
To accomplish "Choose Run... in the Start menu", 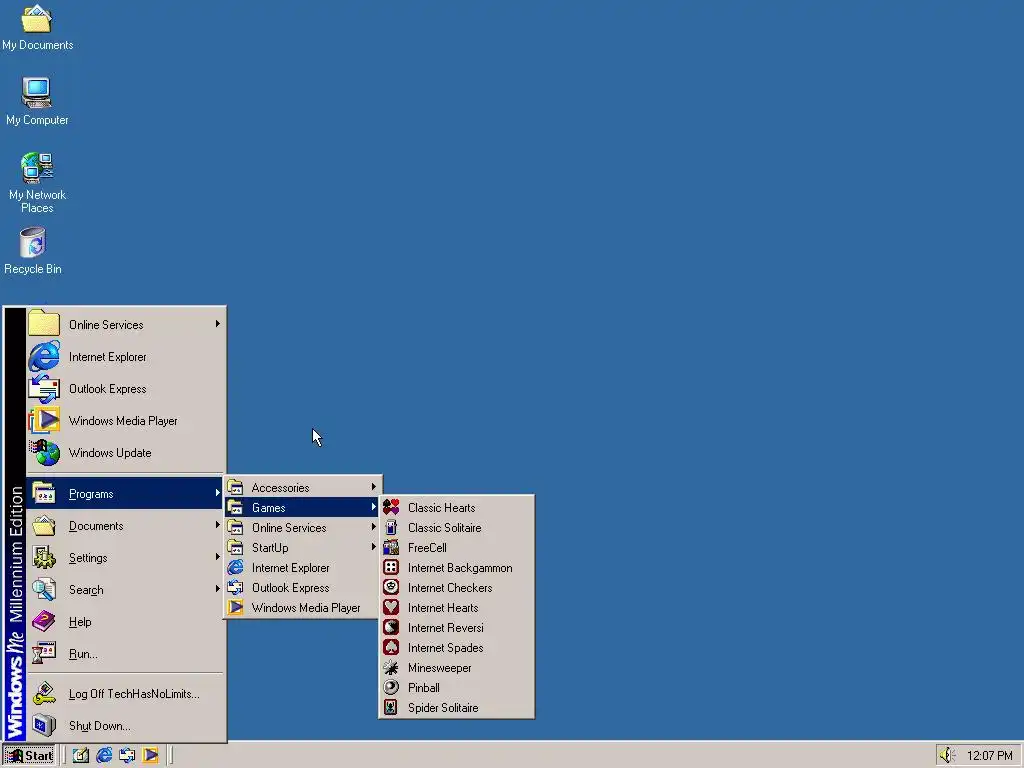I will click(x=126, y=653).
